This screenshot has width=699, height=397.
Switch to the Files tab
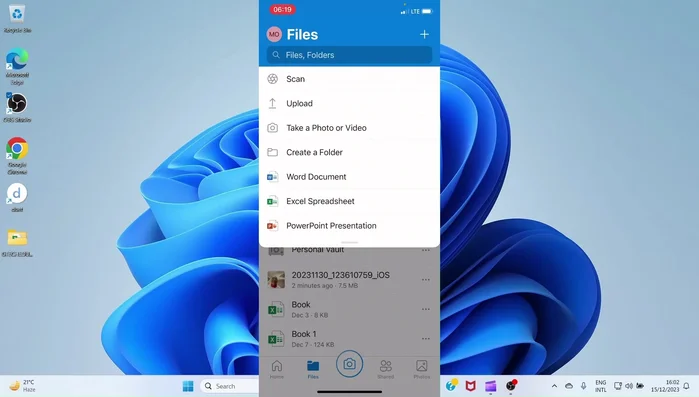pyautogui.click(x=313, y=369)
